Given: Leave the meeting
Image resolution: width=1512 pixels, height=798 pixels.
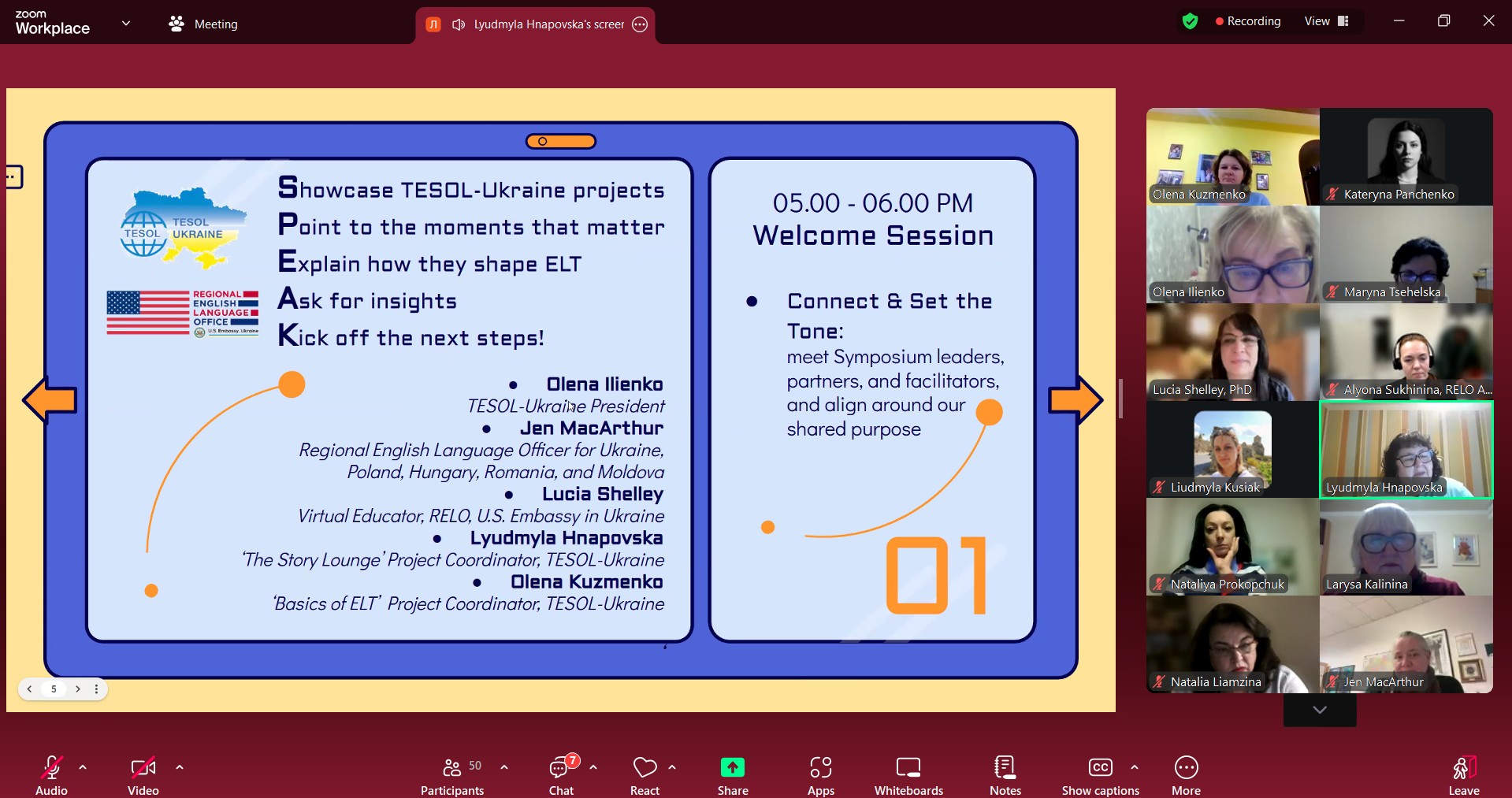Looking at the screenshot, I should click(1463, 775).
